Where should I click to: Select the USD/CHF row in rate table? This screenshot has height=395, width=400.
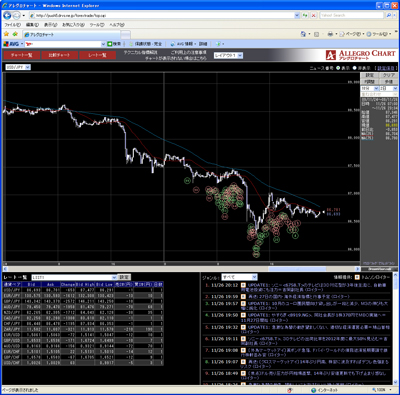[83, 363]
